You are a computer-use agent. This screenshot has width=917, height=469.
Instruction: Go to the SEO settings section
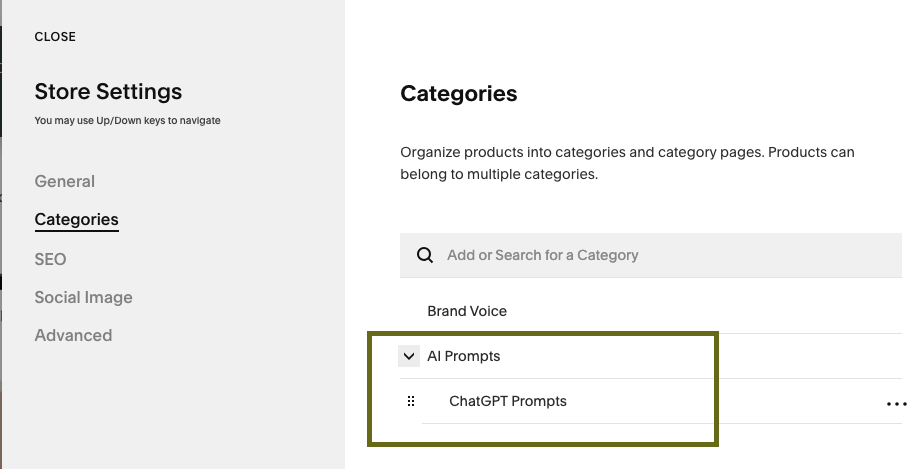click(50, 259)
